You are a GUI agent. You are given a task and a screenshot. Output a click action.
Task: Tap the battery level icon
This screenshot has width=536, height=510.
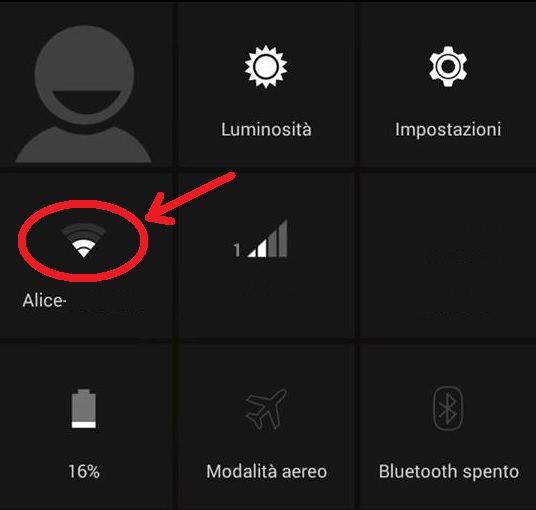[84, 408]
